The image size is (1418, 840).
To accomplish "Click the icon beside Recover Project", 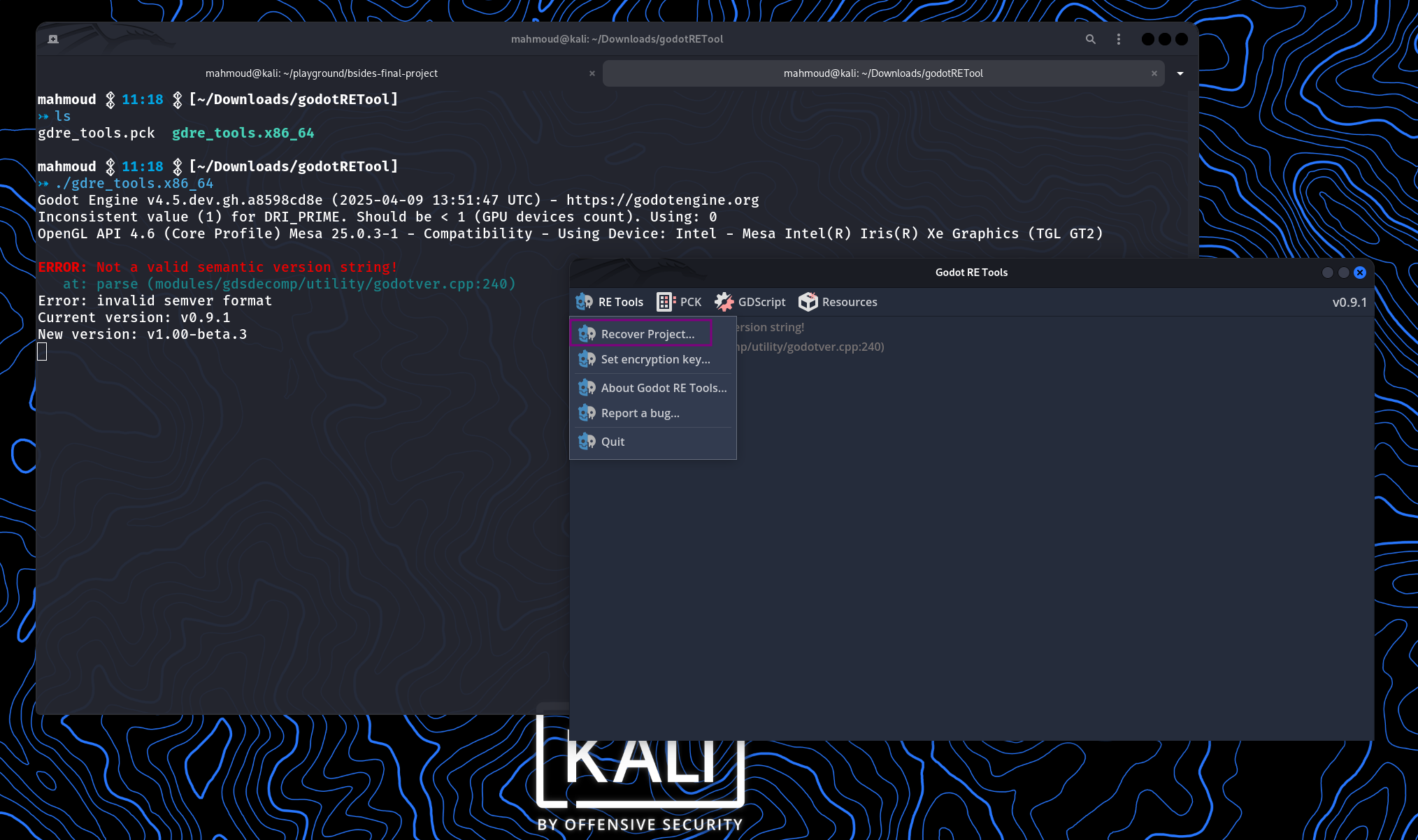I will click(x=587, y=334).
